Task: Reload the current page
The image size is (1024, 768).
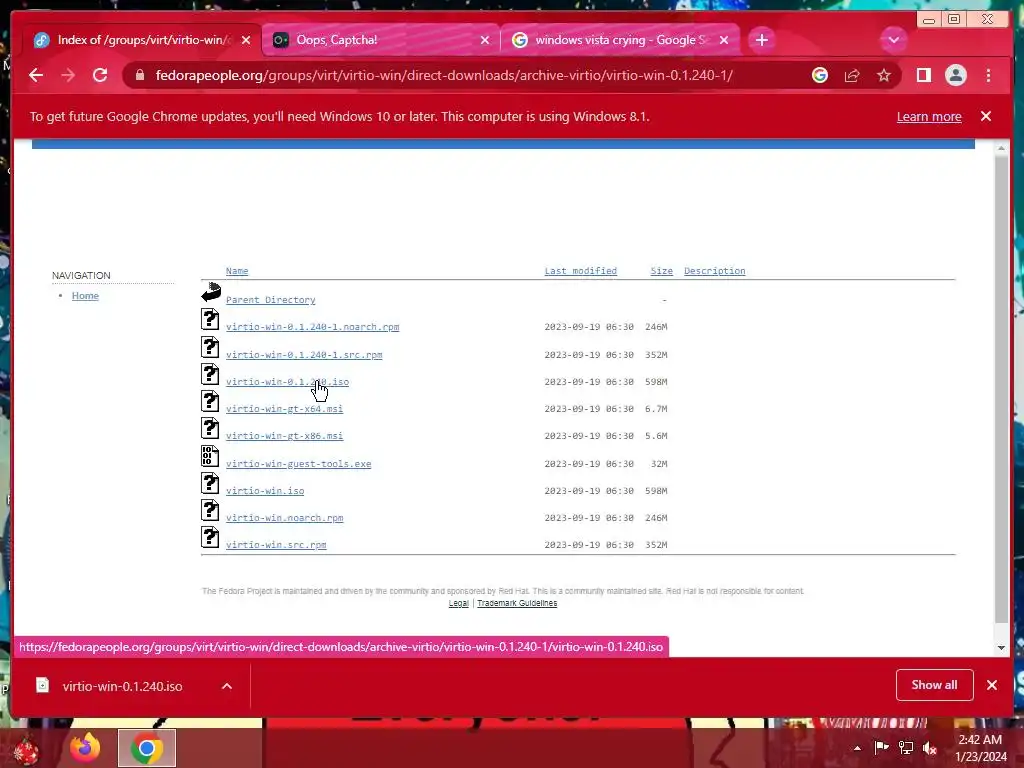Action: tap(100, 75)
